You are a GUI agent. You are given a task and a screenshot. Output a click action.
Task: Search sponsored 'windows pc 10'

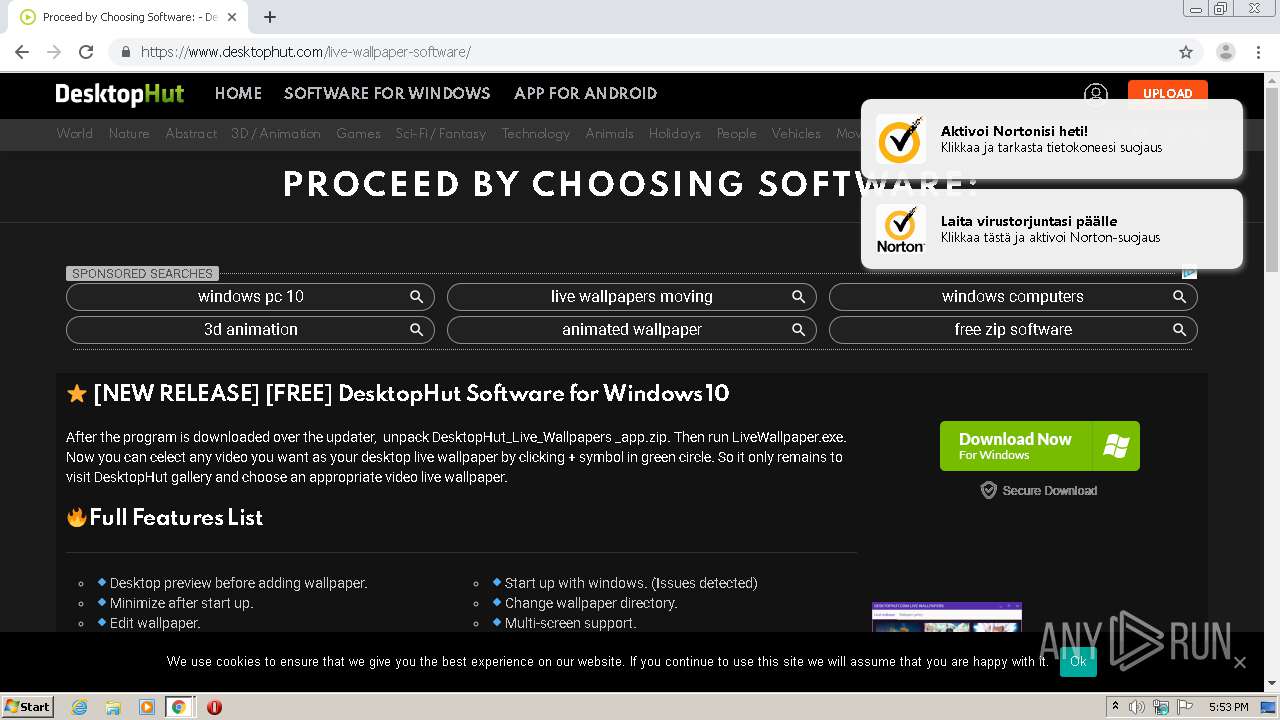pyautogui.click(x=250, y=297)
